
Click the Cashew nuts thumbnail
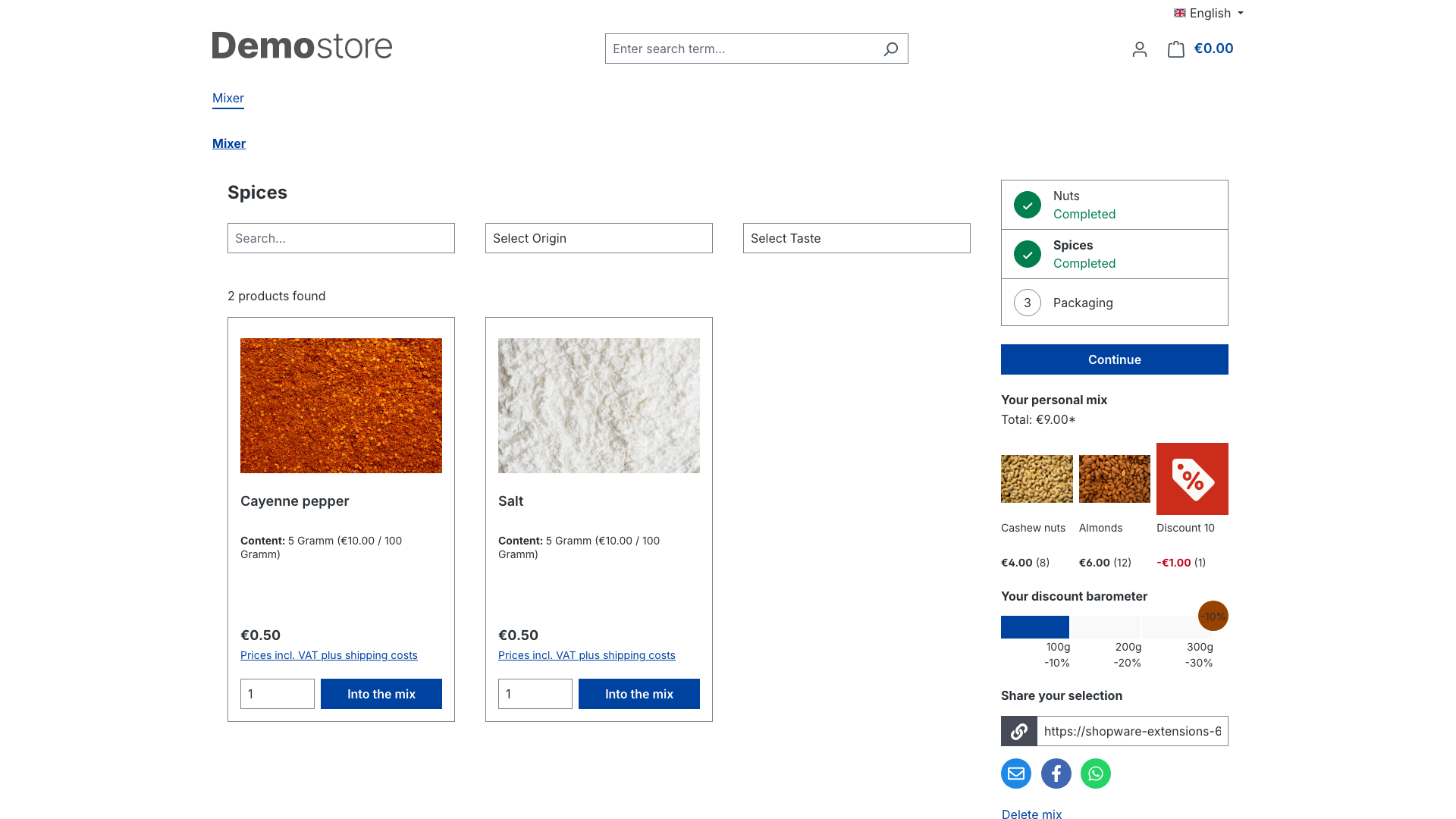coord(1037,479)
